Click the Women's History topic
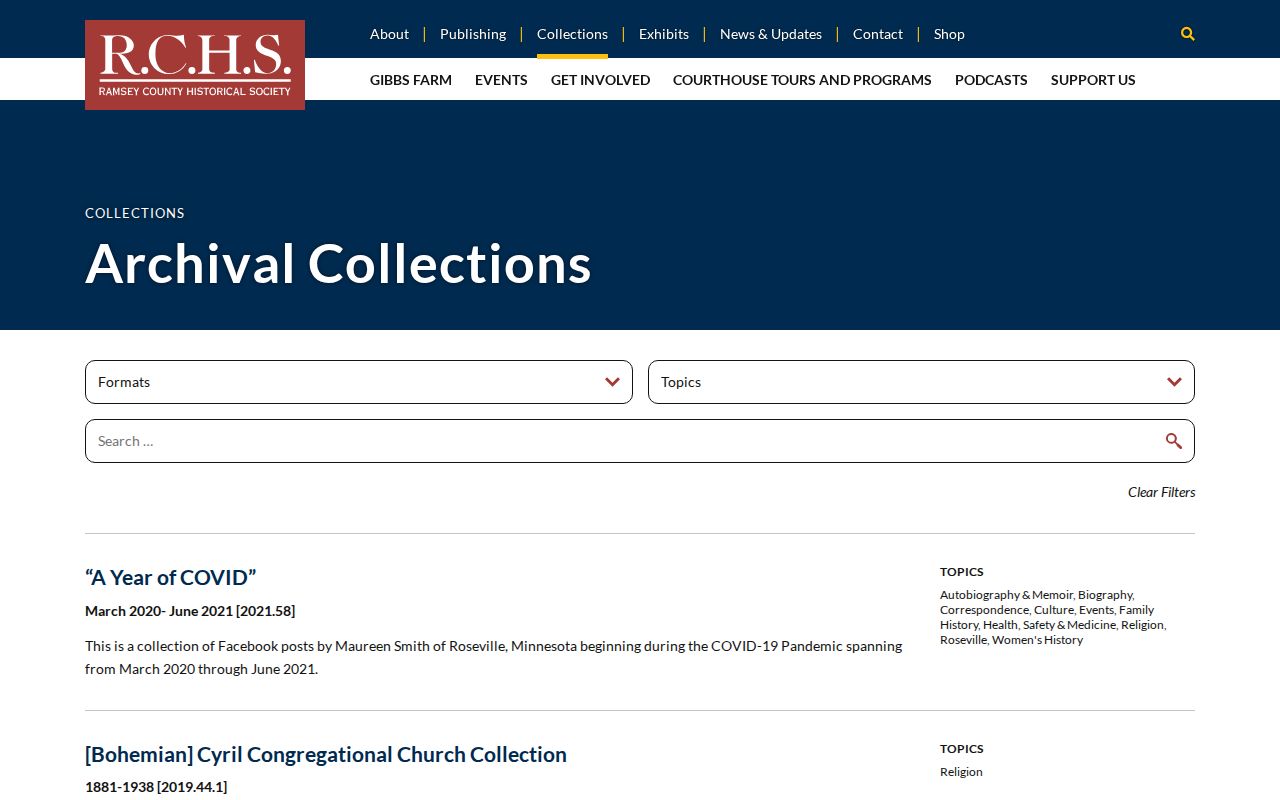This screenshot has height=800, width=1280. 1037,640
